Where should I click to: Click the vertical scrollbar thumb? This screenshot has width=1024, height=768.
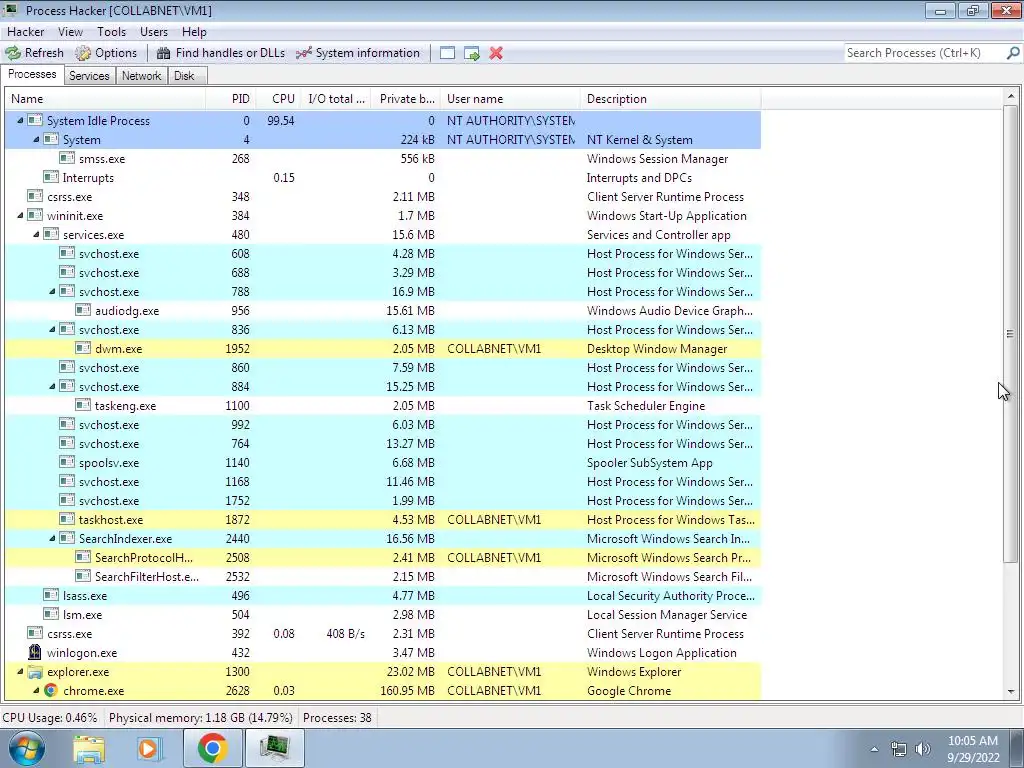(x=1010, y=334)
